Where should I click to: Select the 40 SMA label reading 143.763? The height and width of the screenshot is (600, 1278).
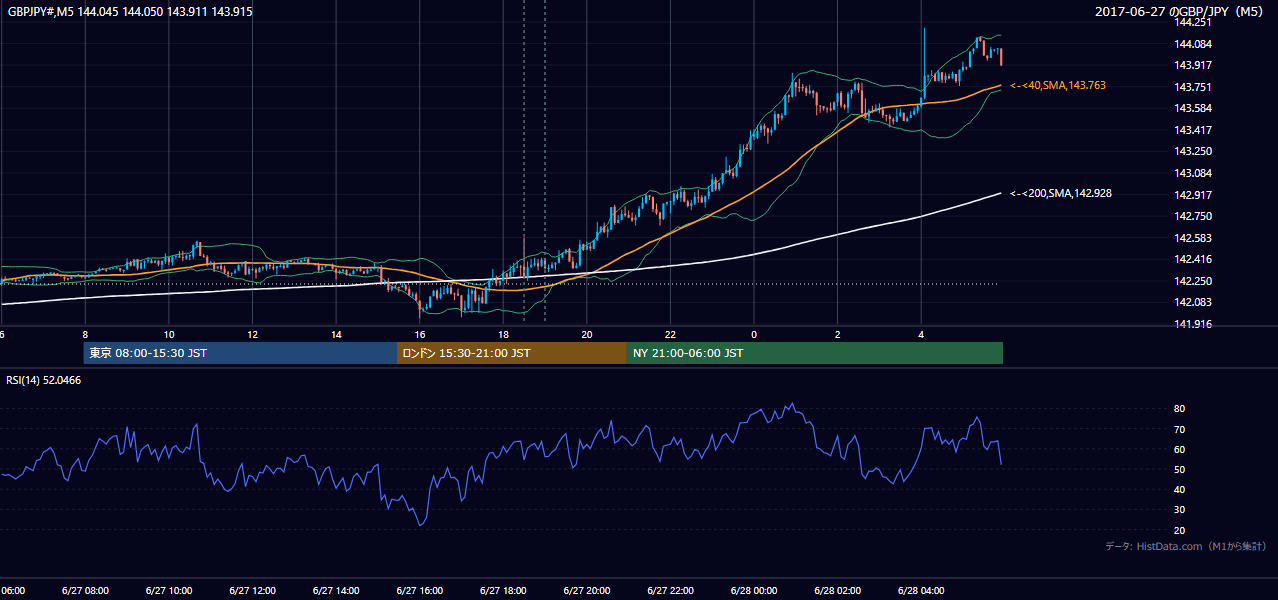[1058, 86]
